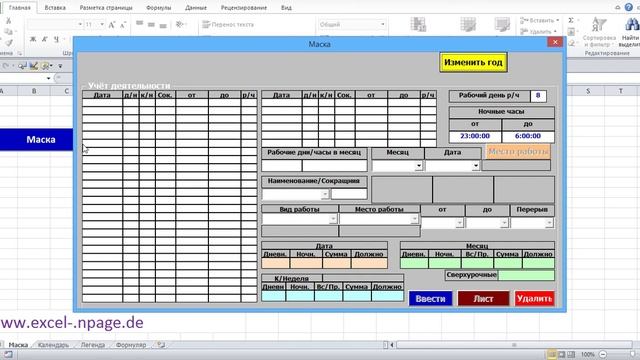Open the font size dropdown

[102, 24]
